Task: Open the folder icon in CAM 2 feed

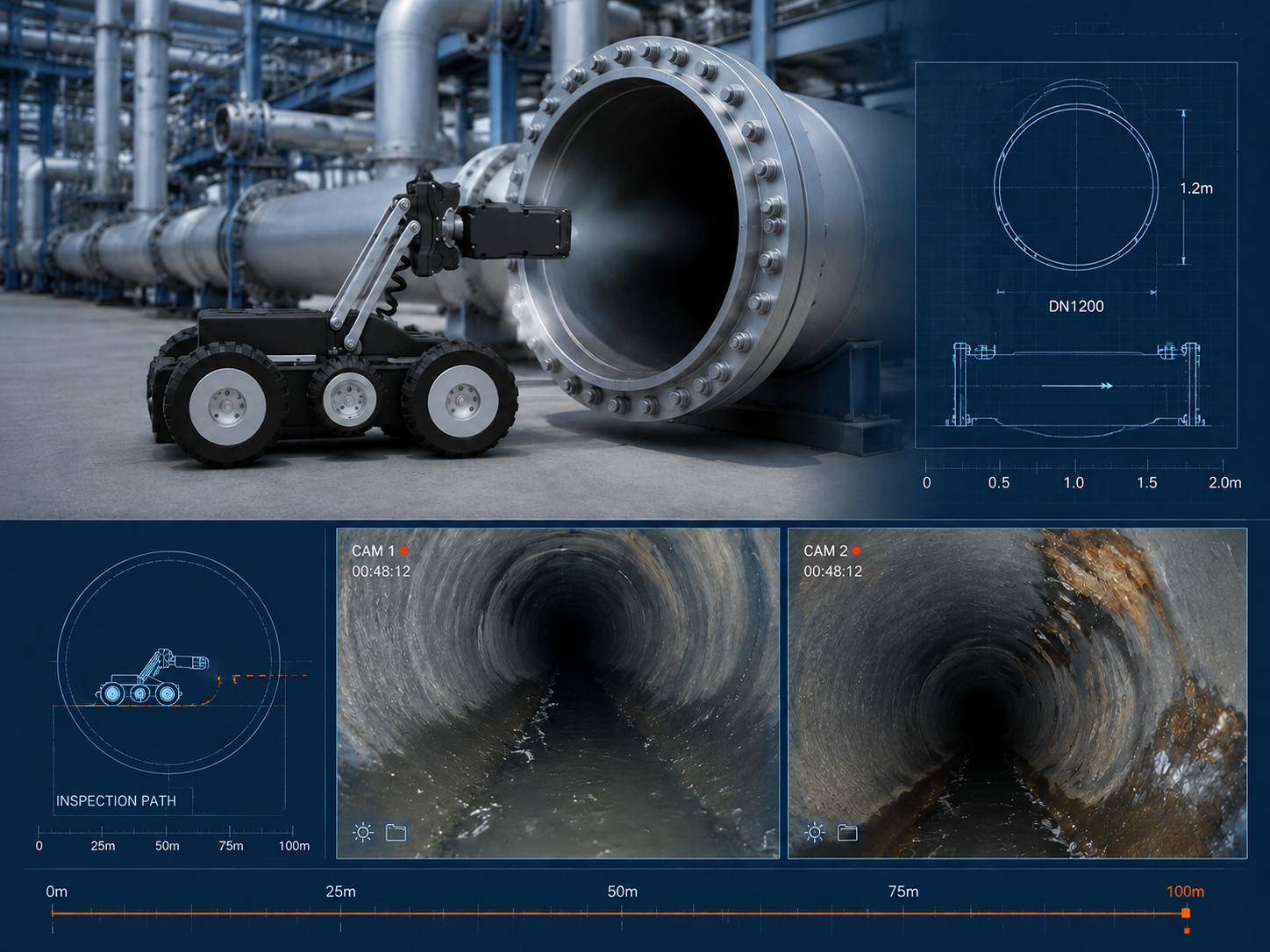Action: click(847, 832)
